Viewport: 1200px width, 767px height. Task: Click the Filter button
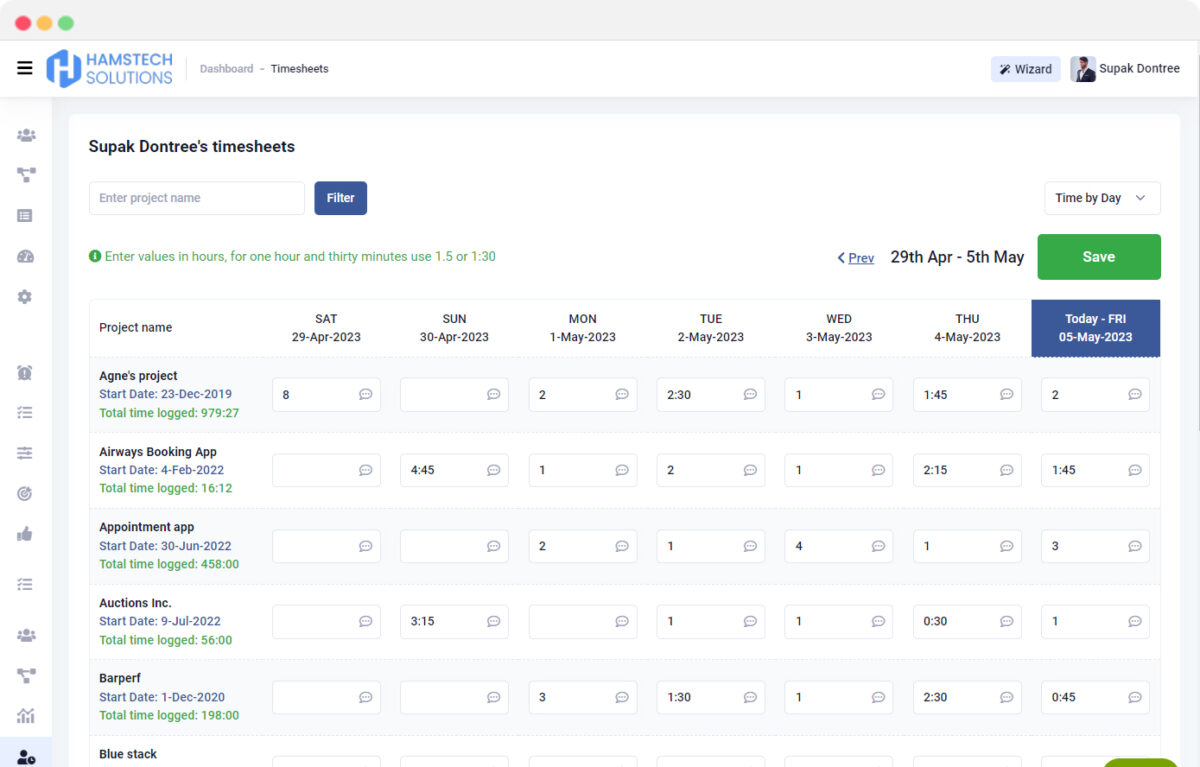(x=340, y=198)
